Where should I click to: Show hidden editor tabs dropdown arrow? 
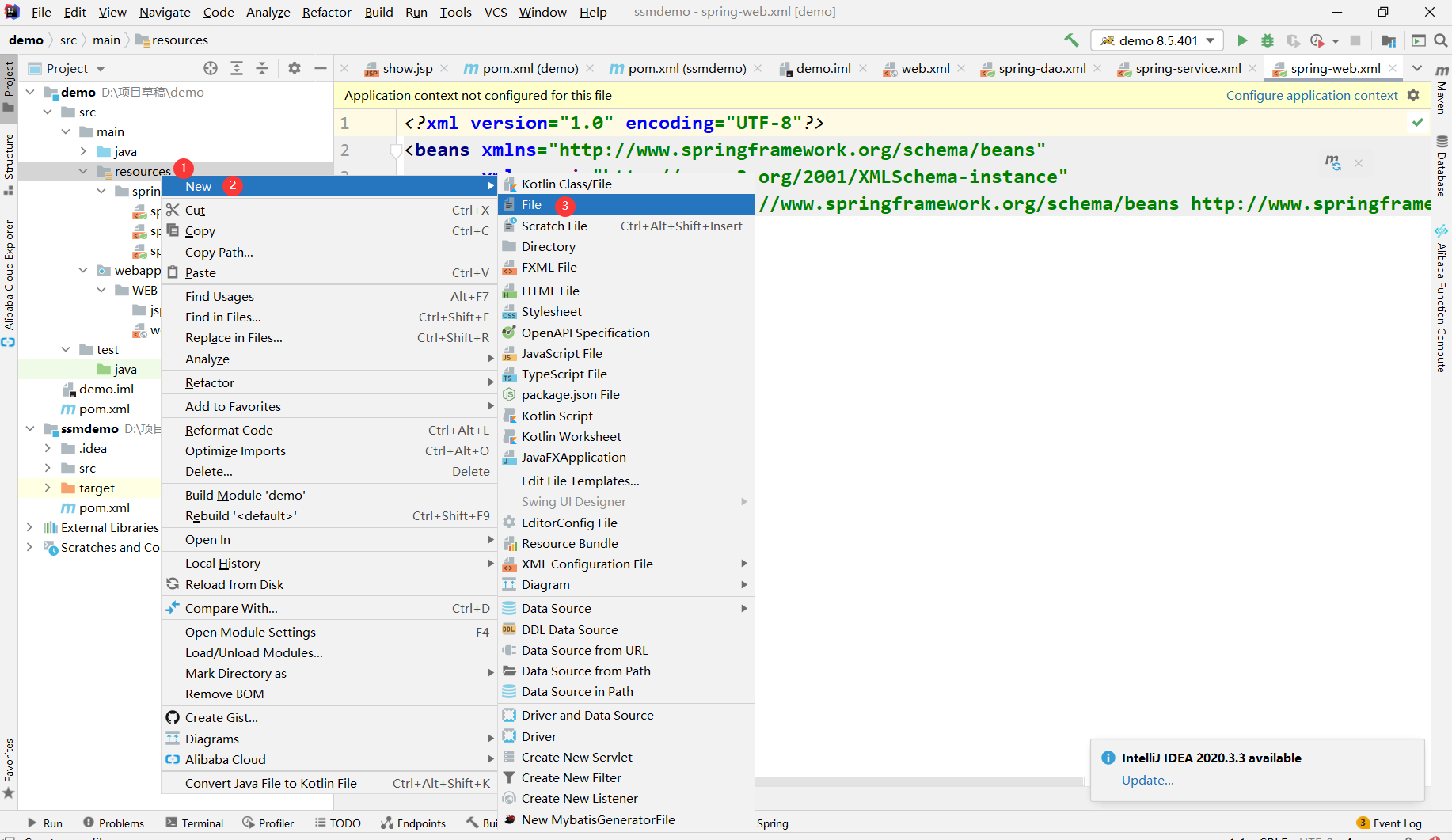[1417, 68]
